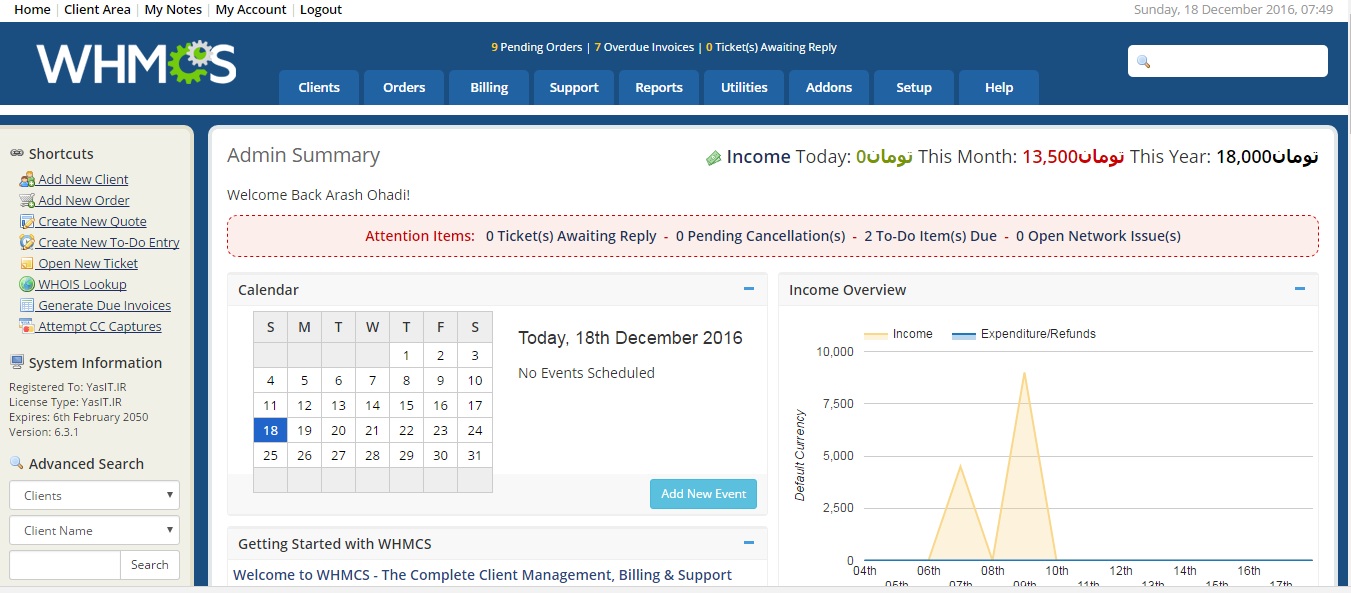
Task: View the 7 Overdue Invoices
Action: (x=644, y=47)
